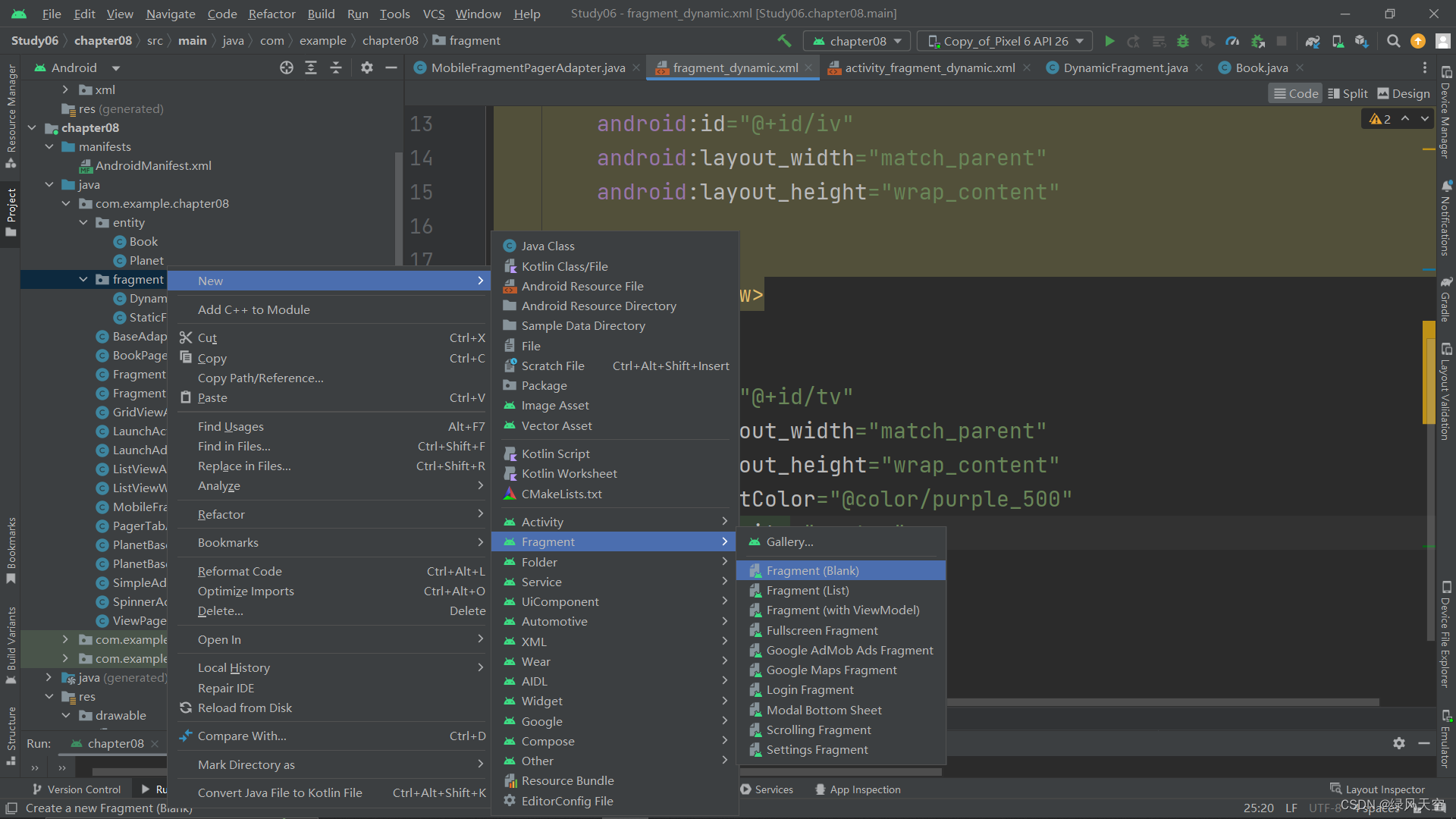Open the Copy_of_Pixel 6 API 26 device dropdown
This screenshot has height=819, width=1456.
[1005, 41]
